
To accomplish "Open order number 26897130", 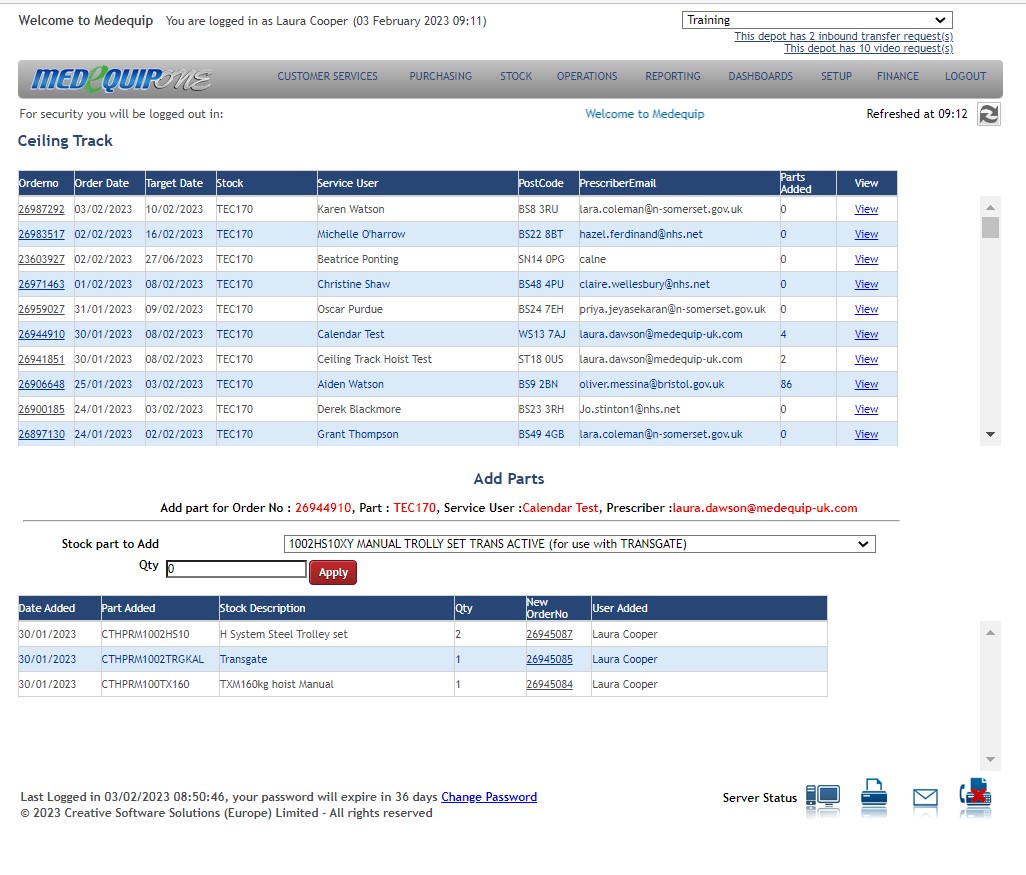I will pos(41,434).
